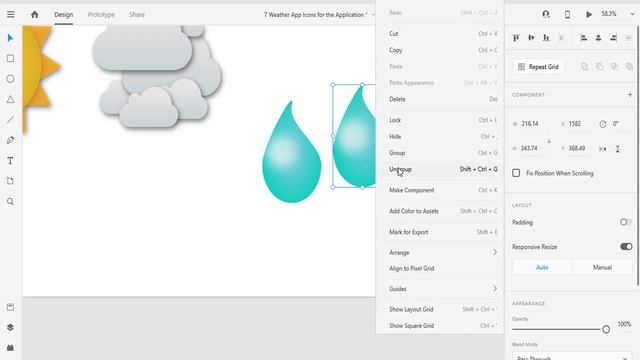The width and height of the screenshot is (640, 360).
Task: Select the Zoom magnifier tool
Action: (11, 202)
